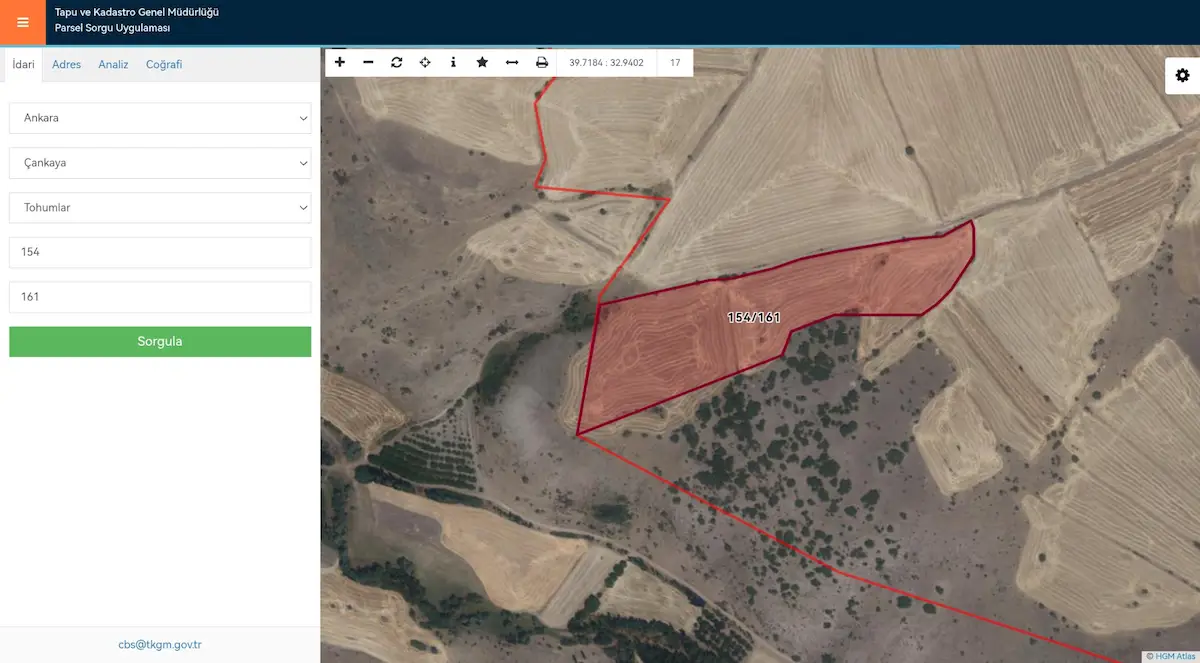Refresh the map view
This screenshot has height=663, width=1200.
[x=397, y=62]
